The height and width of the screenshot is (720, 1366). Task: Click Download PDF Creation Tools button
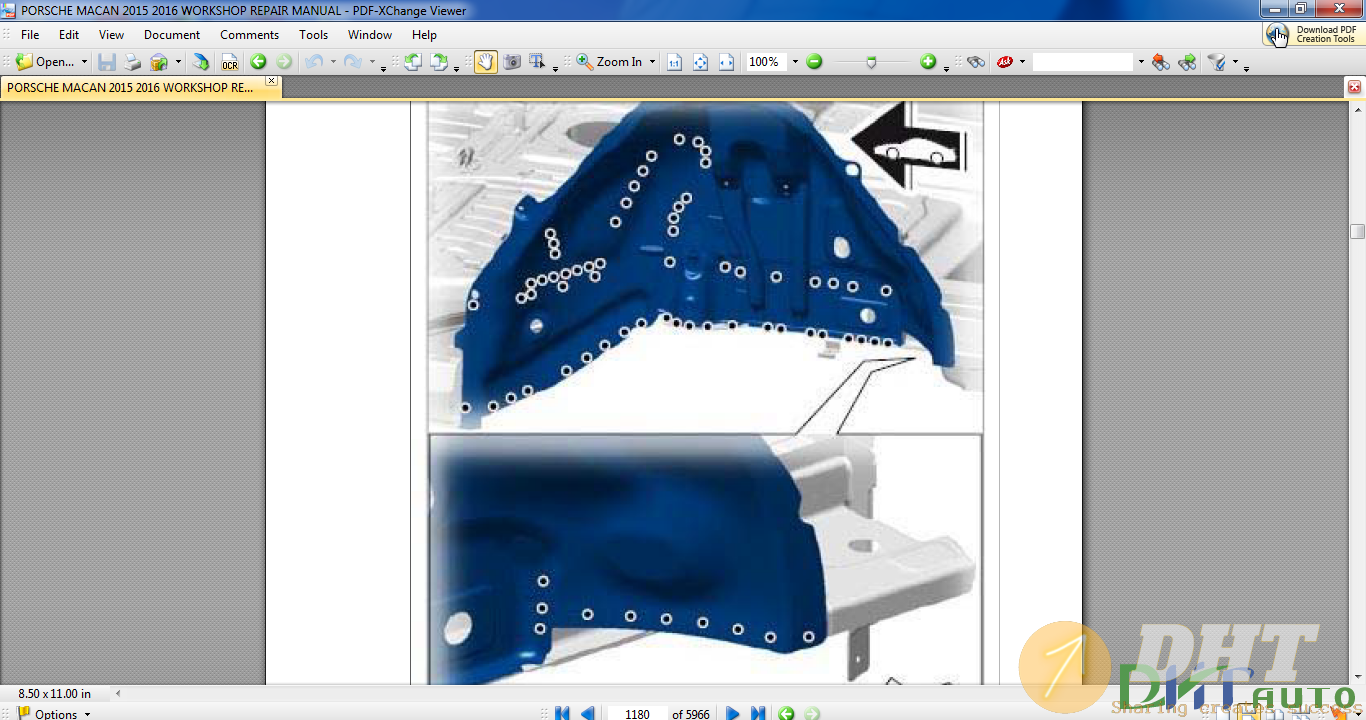[1314, 34]
